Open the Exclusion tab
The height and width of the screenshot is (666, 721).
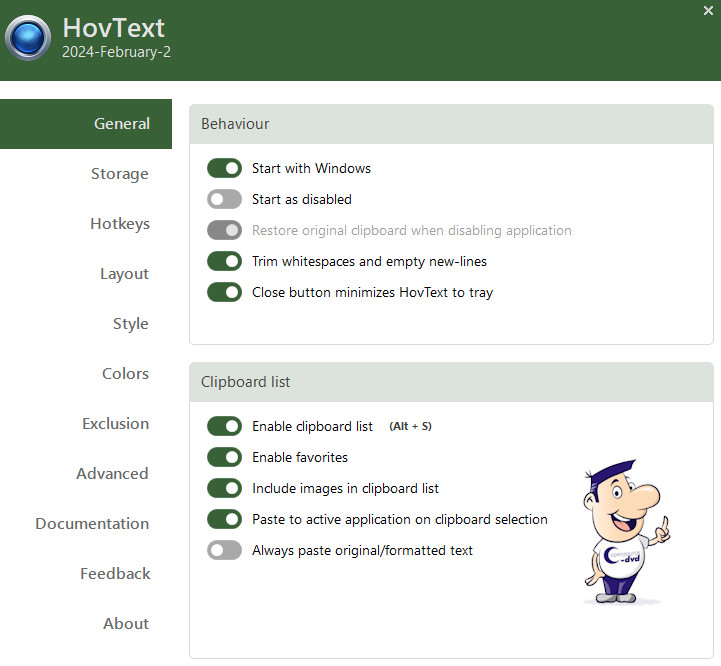[x=115, y=424]
